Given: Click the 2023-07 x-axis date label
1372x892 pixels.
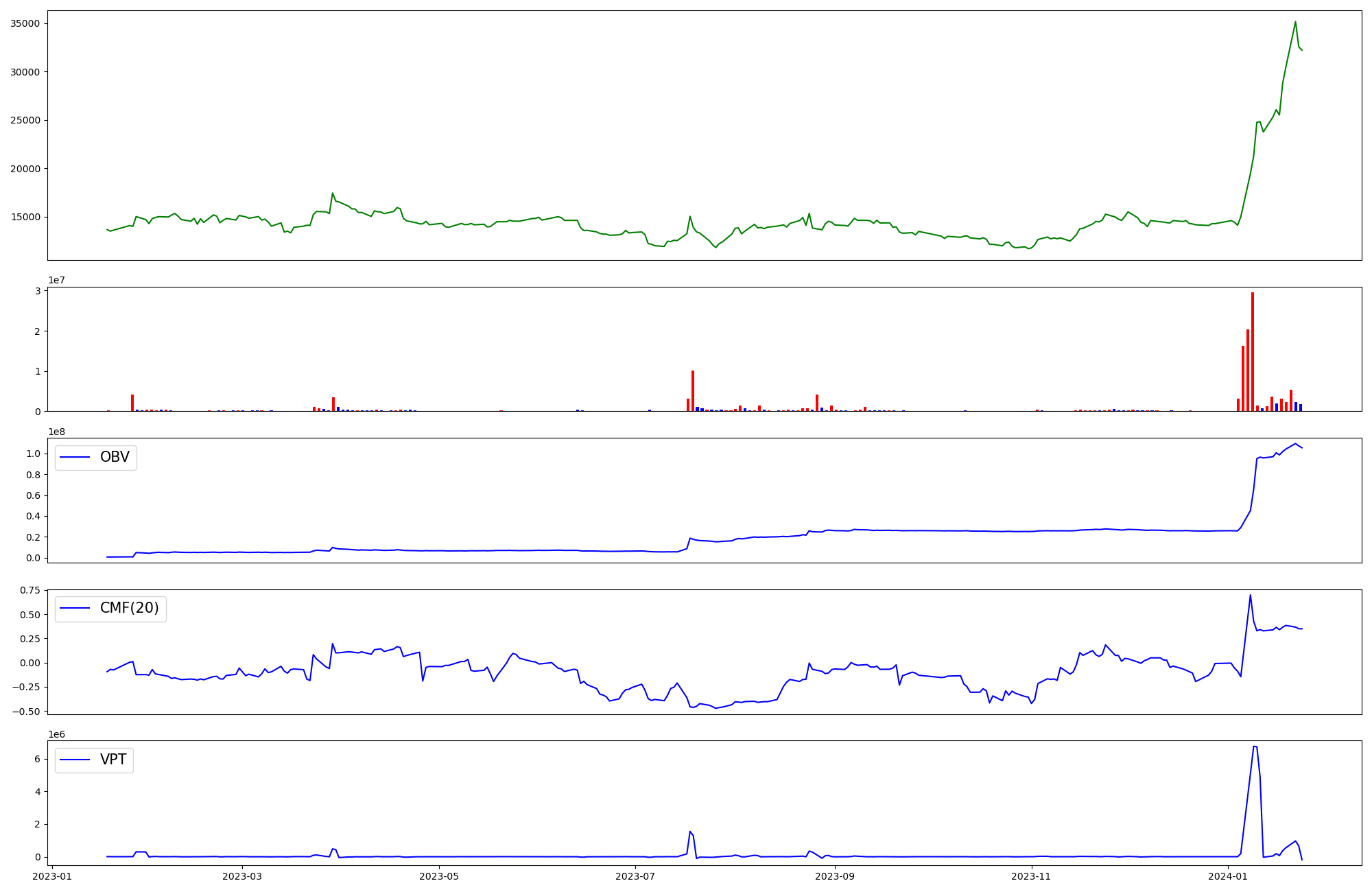Looking at the screenshot, I should tap(635, 876).
